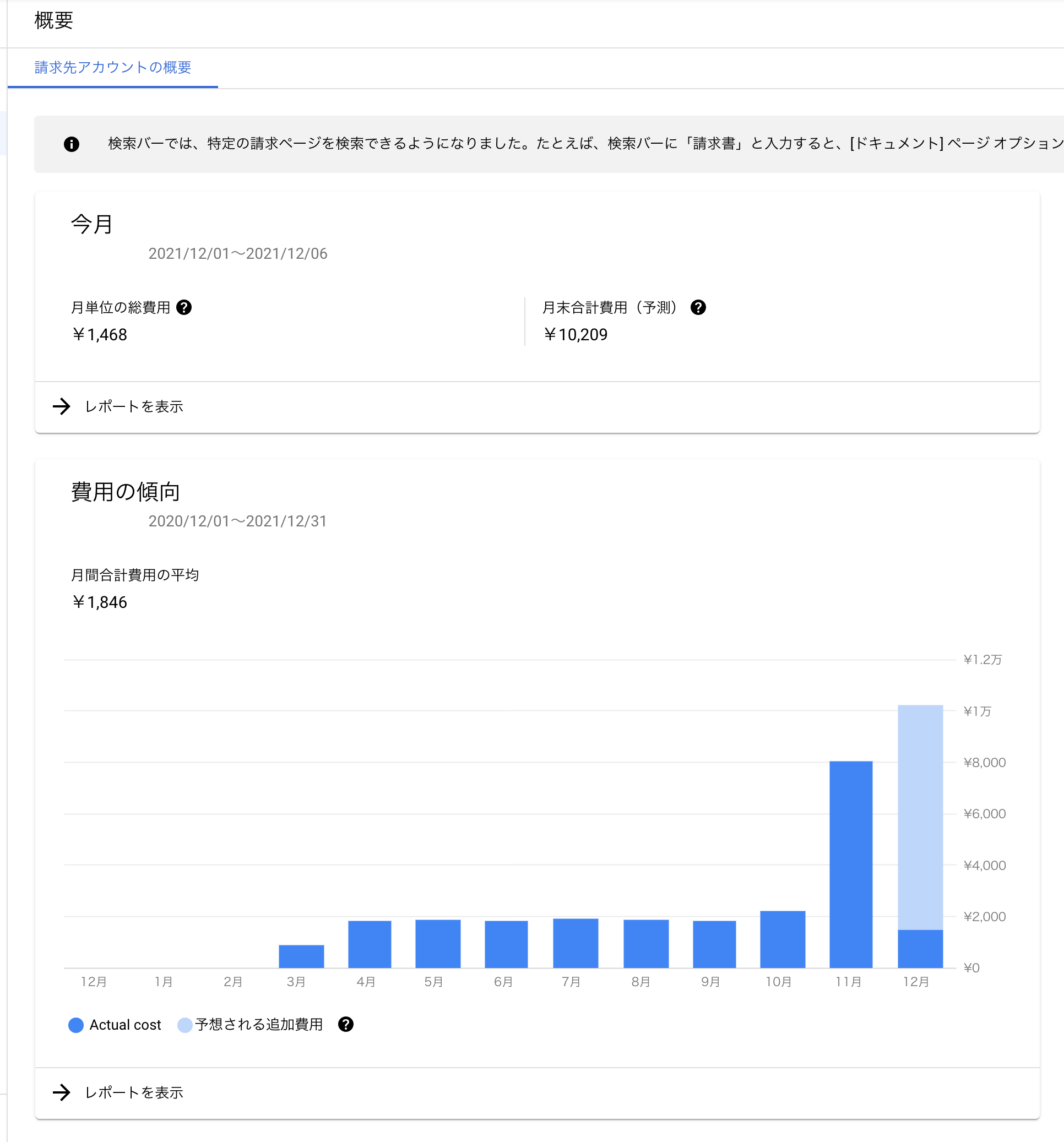1064x1142 pixels.
Task: Click the 2021/12/01〜2021/12/06 date range
Action: point(238,253)
